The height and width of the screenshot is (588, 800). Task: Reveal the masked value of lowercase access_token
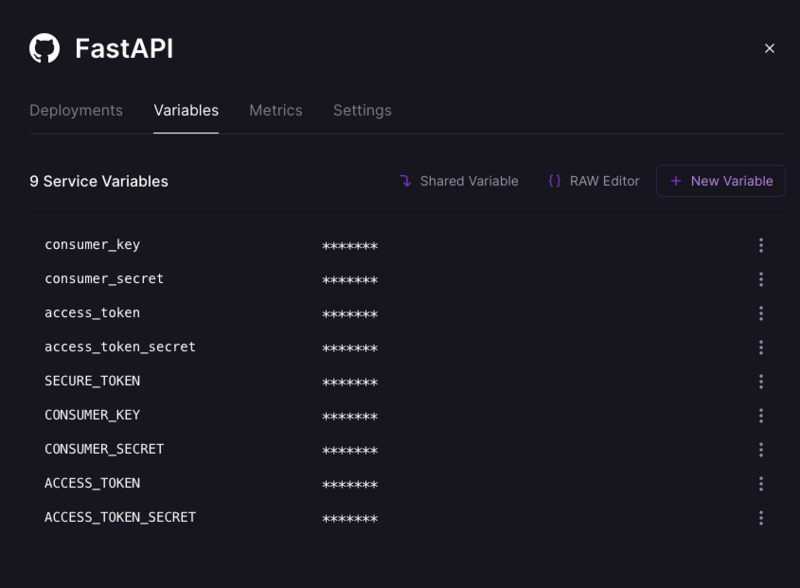(350, 314)
